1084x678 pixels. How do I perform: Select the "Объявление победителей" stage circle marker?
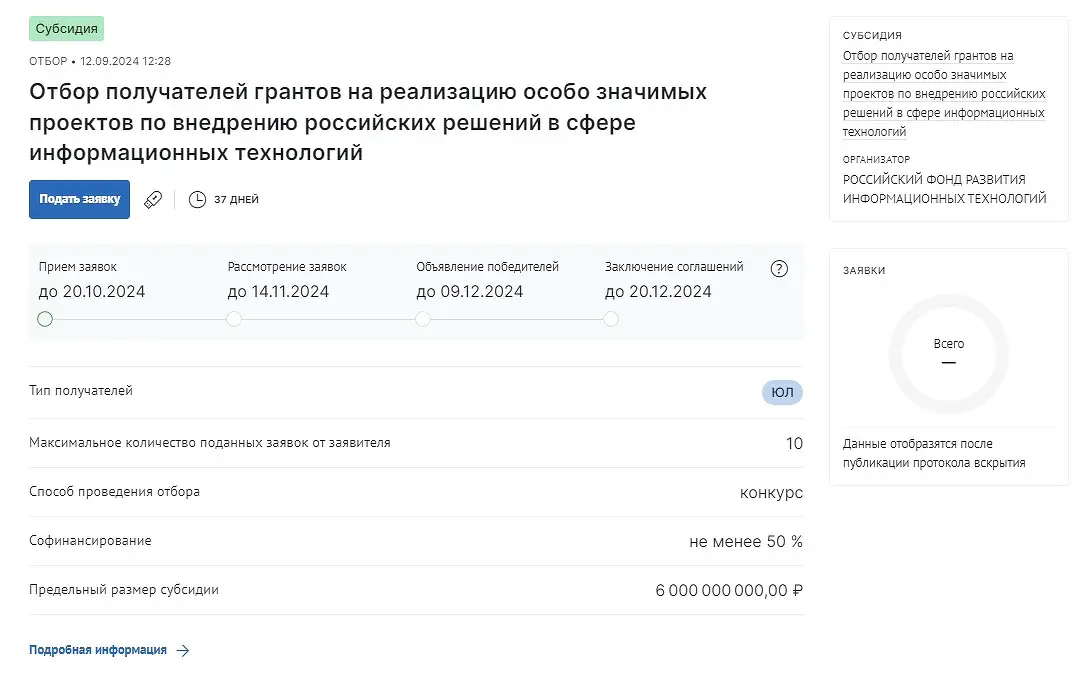pos(423,319)
